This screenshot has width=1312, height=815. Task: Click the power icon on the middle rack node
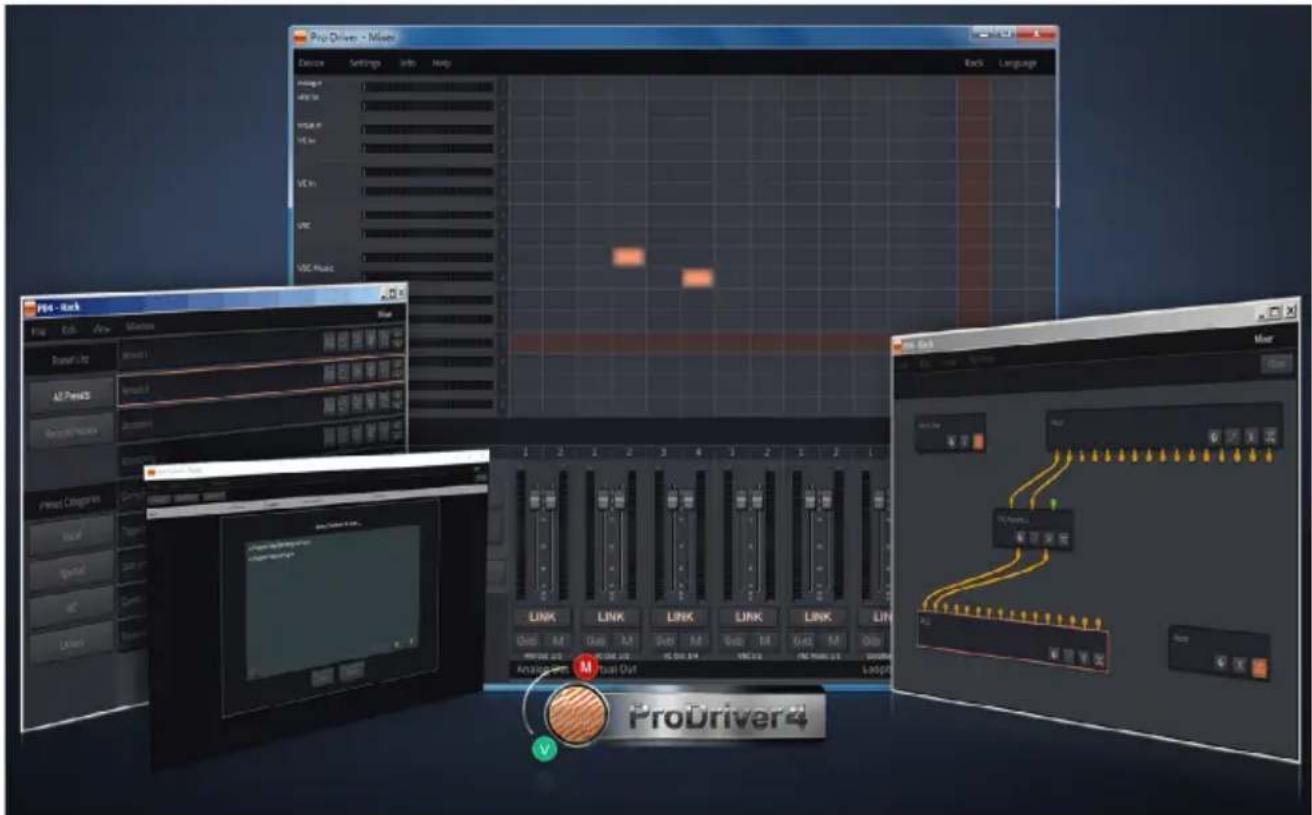(x=1020, y=537)
